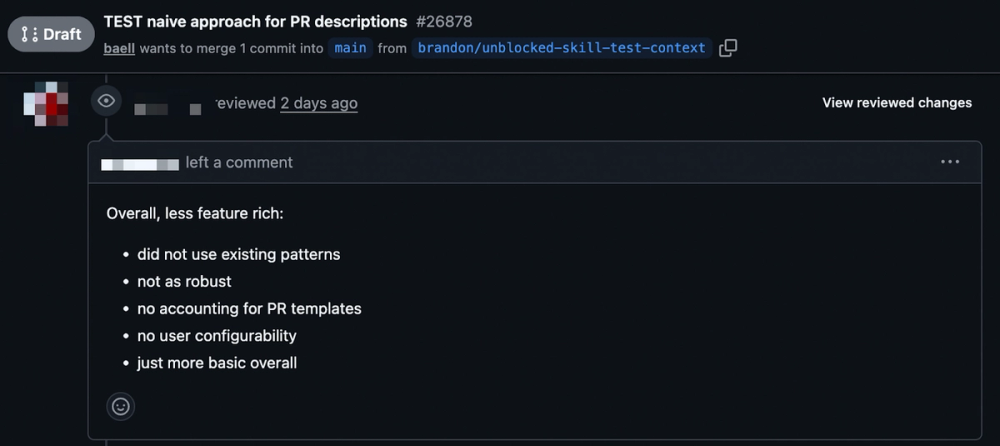Click the 'no accounting for PR templates' bullet

[x=249, y=309]
